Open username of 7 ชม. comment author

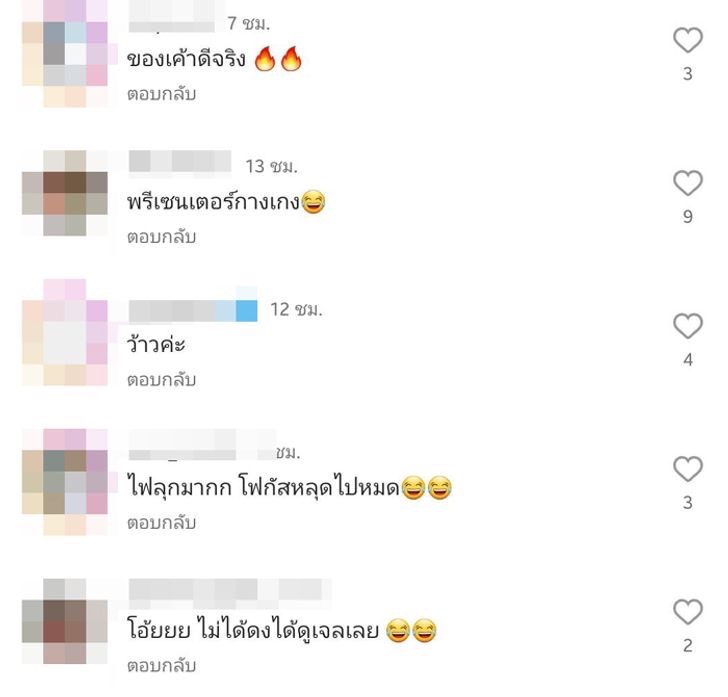pyautogui.click(x=173, y=19)
